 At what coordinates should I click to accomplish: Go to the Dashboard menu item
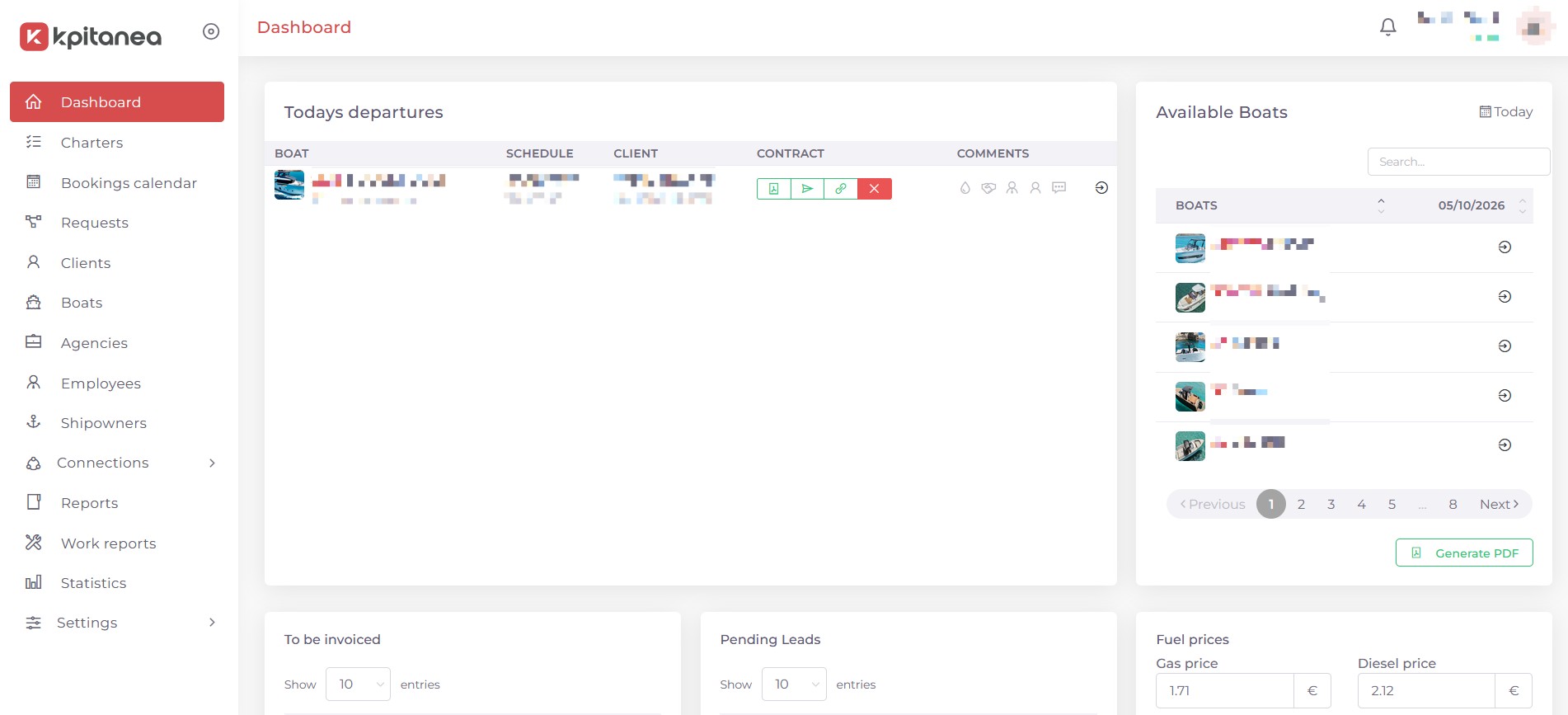tap(117, 102)
